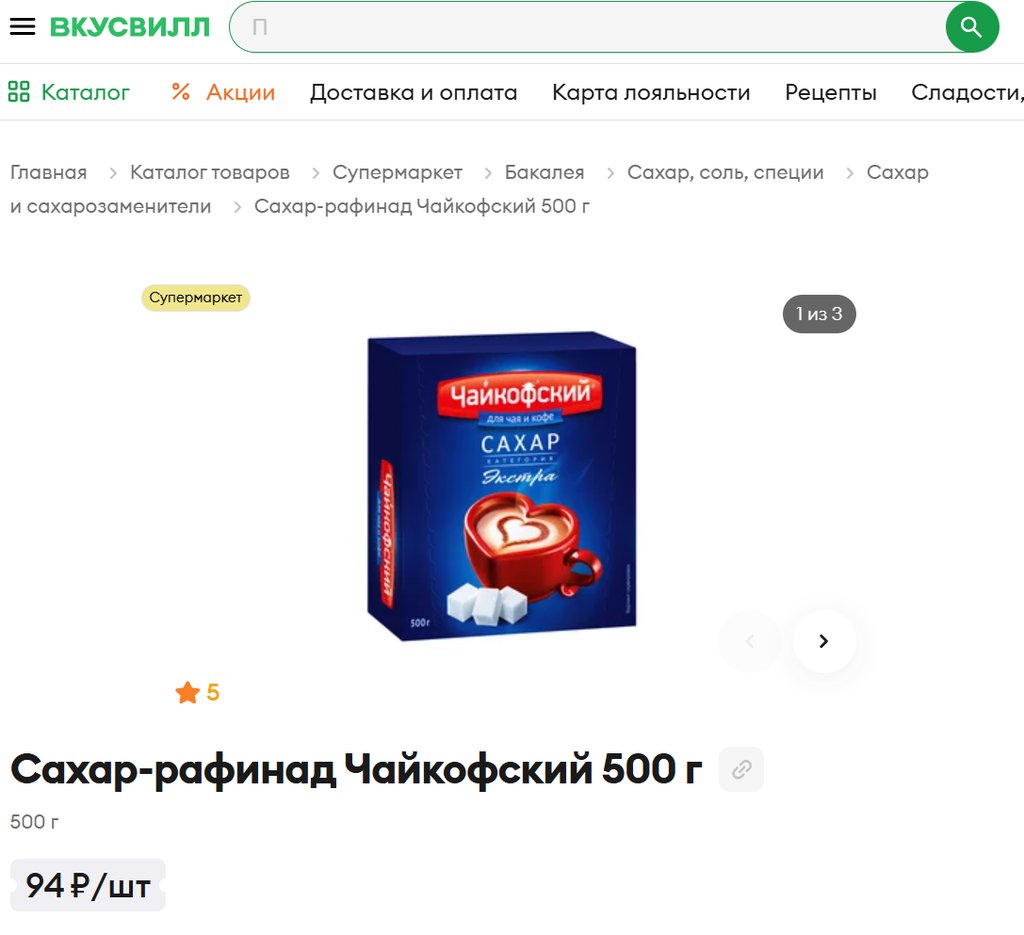Open Доставка и оплата page

pyautogui.click(x=413, y=92)
